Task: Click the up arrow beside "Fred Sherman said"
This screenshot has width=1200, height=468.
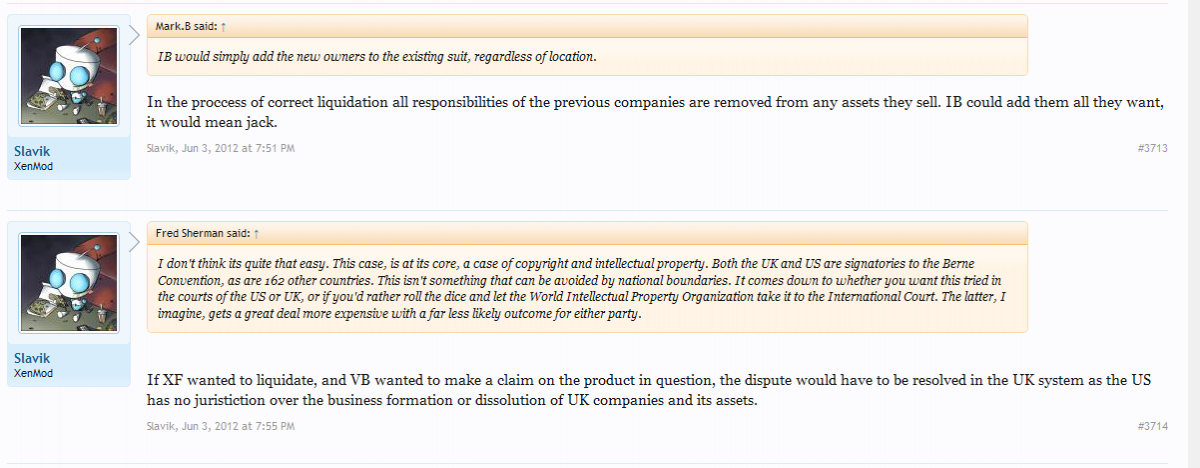Action: (x=258, y=234)
